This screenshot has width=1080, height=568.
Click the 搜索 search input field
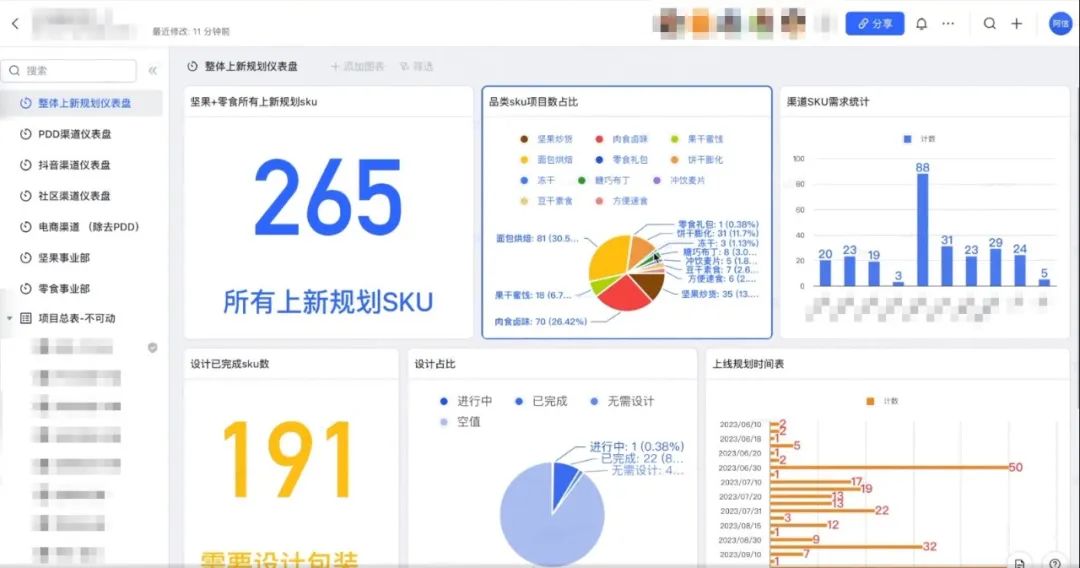69,70
